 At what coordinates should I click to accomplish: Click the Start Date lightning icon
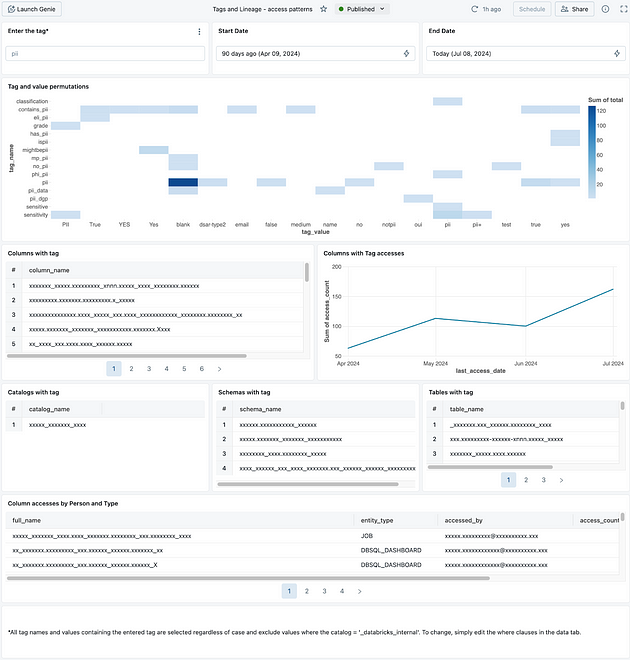[x=406, y=53]
